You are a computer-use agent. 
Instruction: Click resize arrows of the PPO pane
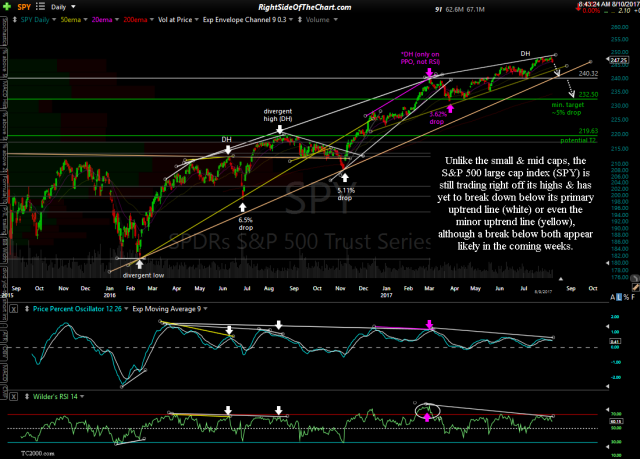click(x=27, y=309)
